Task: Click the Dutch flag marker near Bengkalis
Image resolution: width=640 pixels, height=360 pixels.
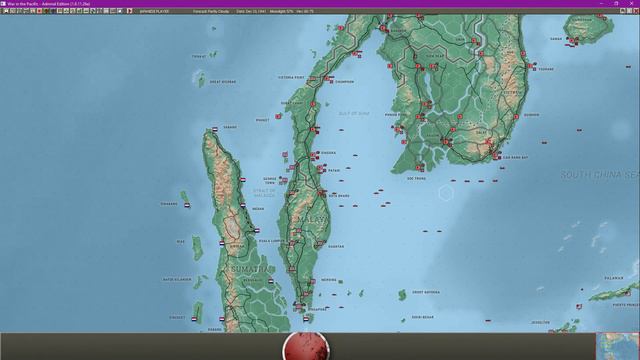Action: [x=271, y=281]
